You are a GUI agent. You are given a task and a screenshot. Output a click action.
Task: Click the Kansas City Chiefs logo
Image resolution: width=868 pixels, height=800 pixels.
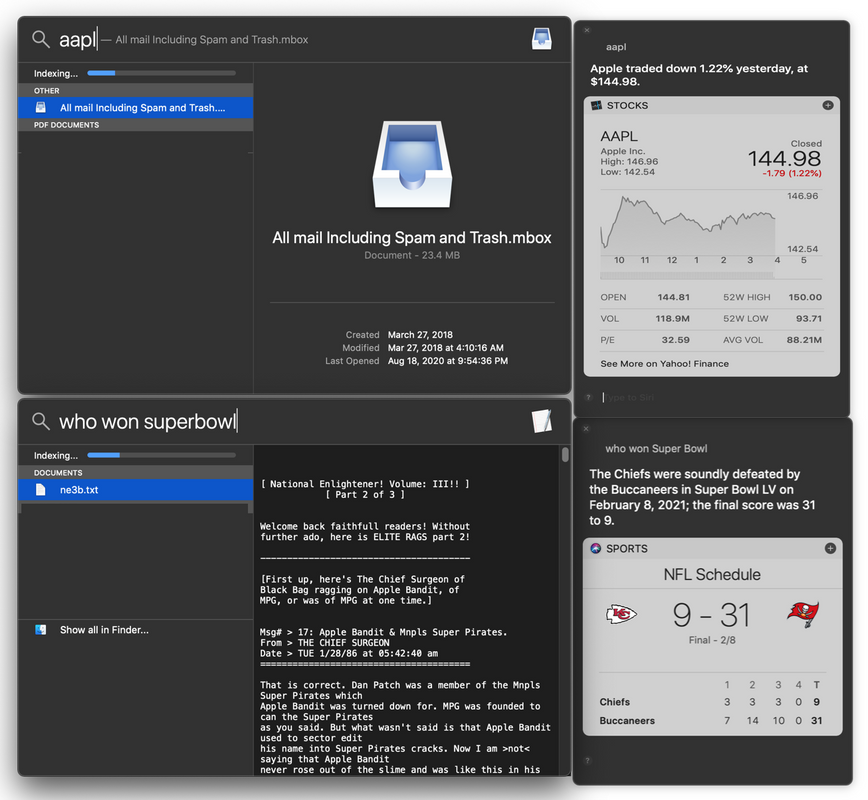[x=621, y=615]
